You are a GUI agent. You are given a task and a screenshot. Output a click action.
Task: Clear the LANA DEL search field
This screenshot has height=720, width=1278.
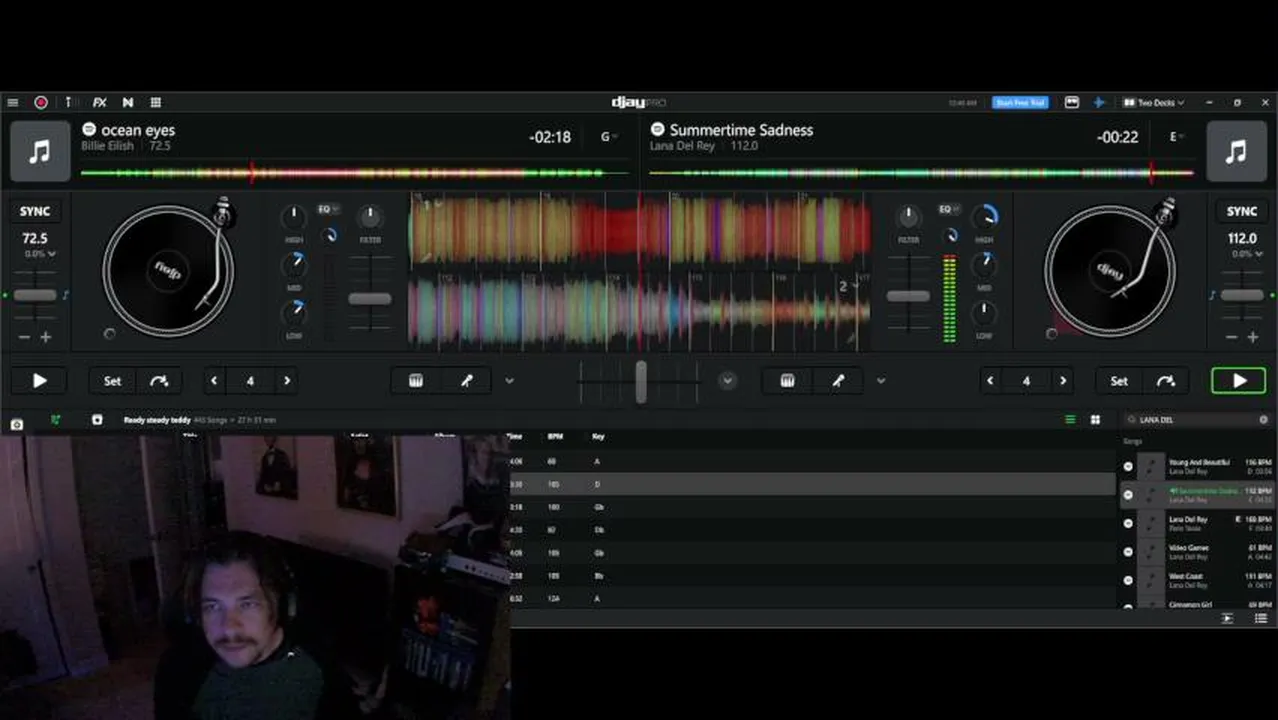tap(1263, 420)
